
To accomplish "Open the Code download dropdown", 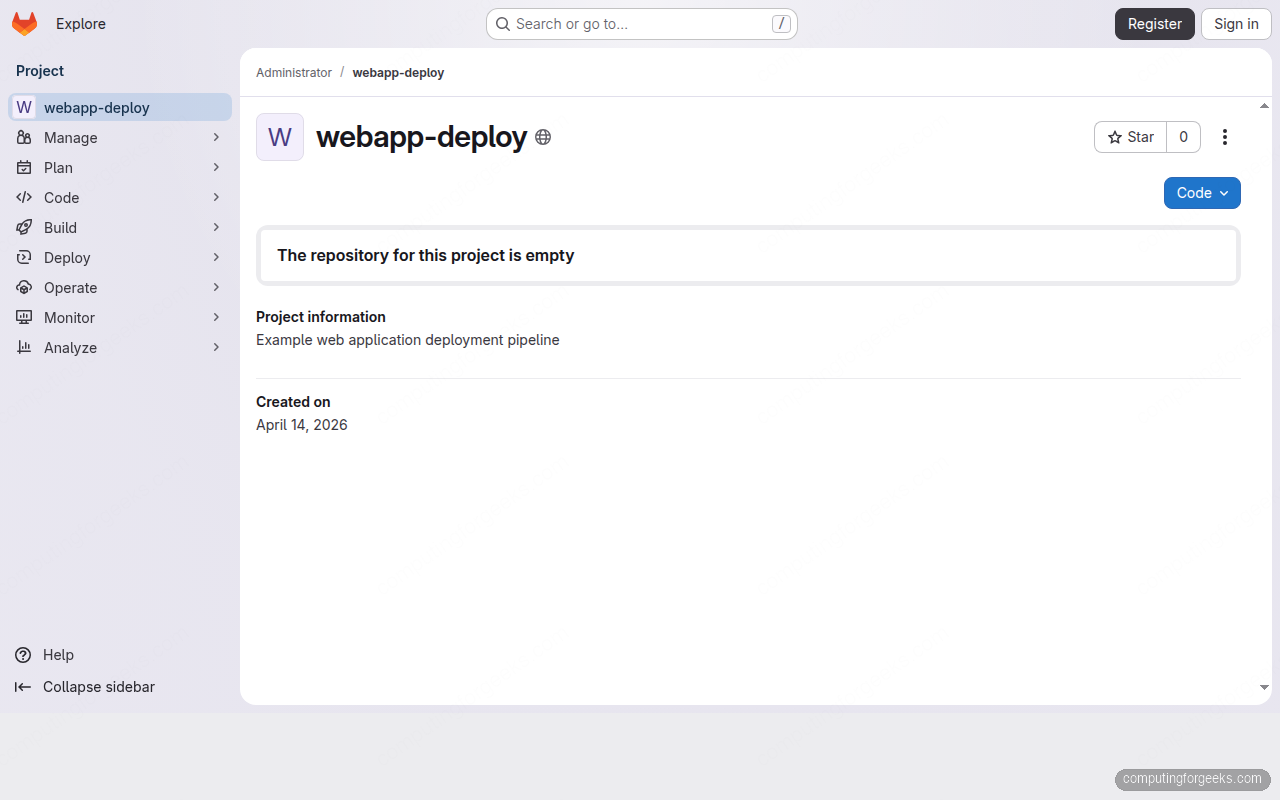I will (x=1202, y=193).
